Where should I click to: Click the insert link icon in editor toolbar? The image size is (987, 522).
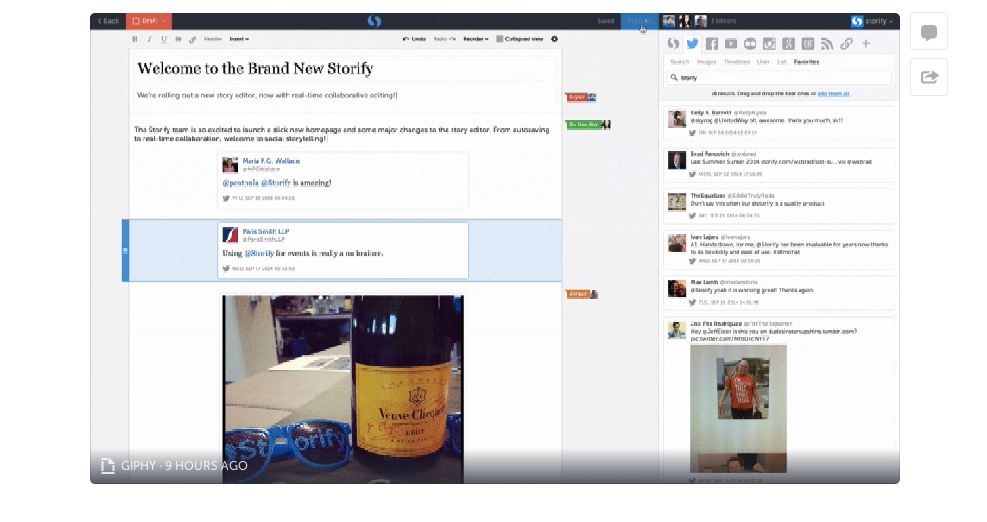tap(193, 39)
